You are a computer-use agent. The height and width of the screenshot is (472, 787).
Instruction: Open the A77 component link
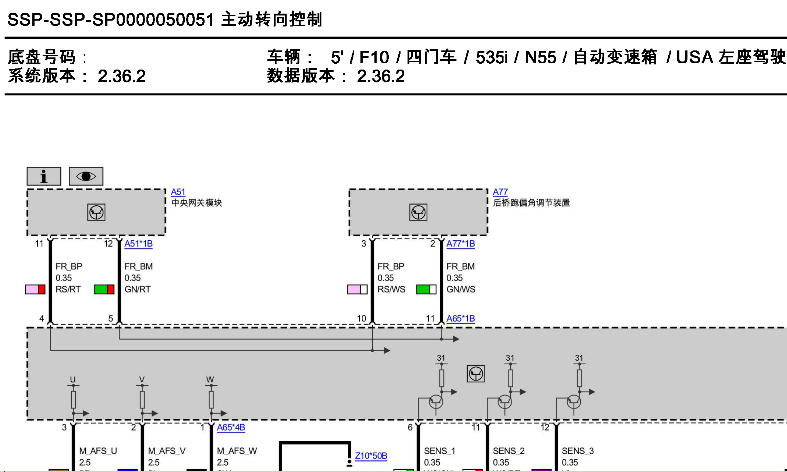coord(500,192)
